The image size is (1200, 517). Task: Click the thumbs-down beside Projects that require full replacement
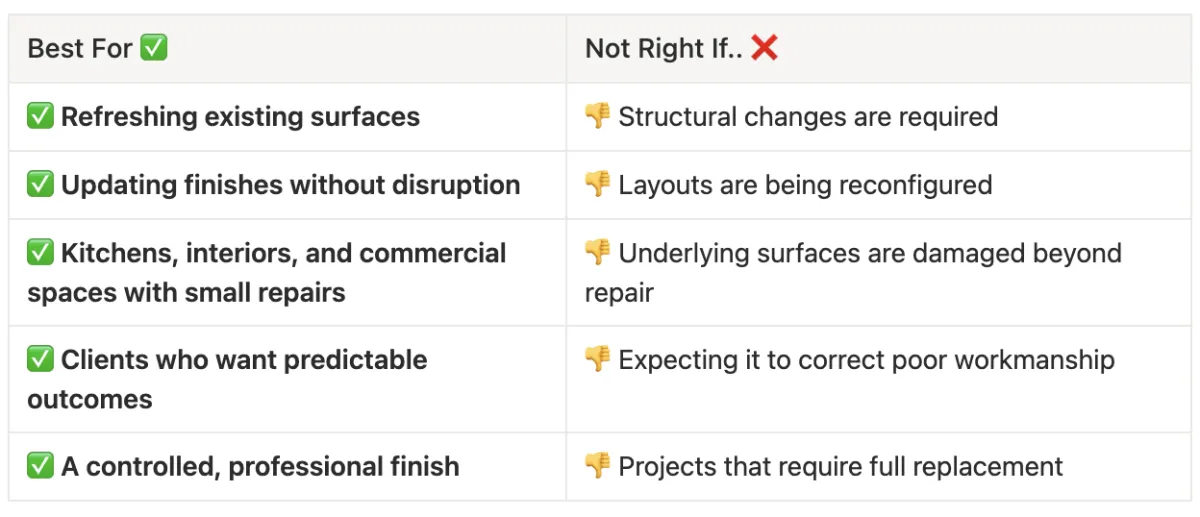(x=598, y=466)
